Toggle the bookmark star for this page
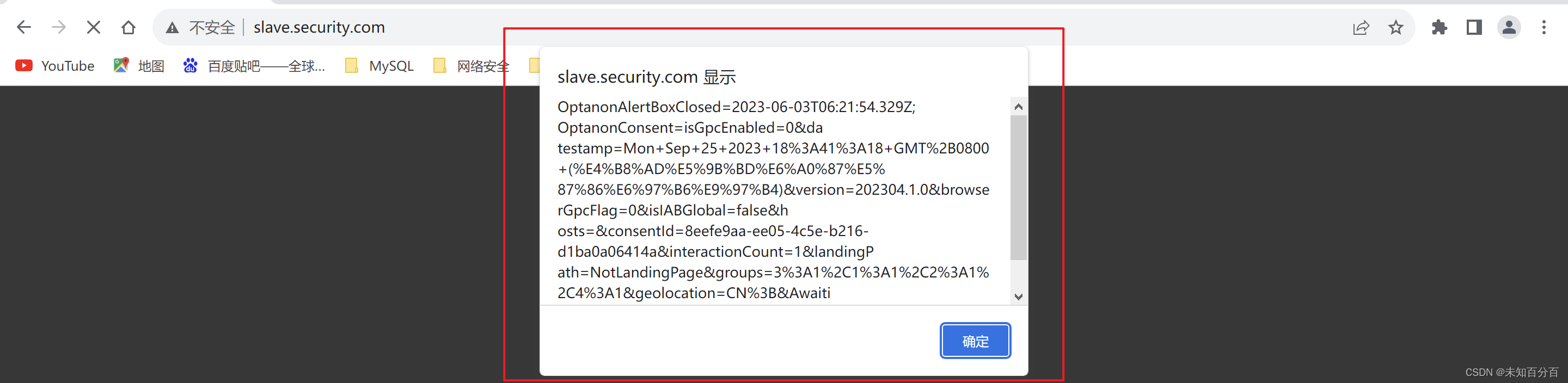 pos(1396,27)
